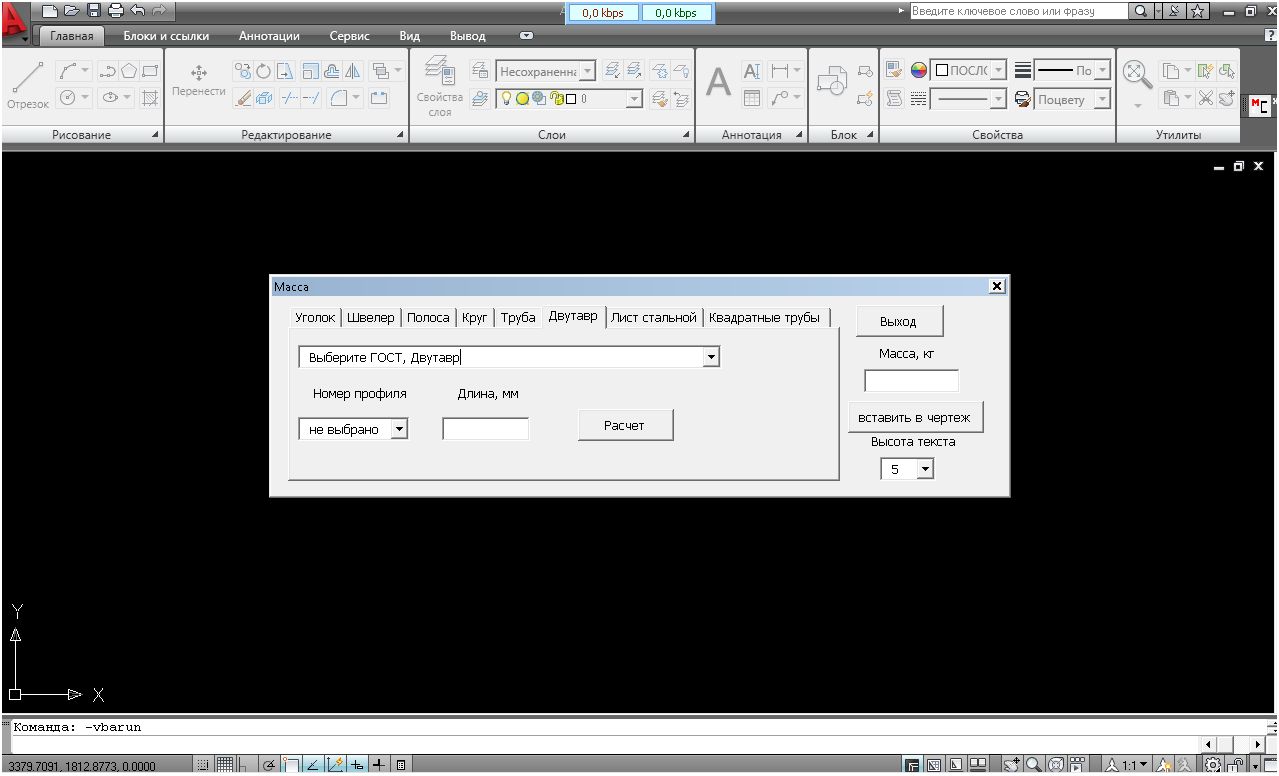The width and height of the screenshot is (1279, 776).
Task: Click the Масса, кг output field
Action: 911,381
